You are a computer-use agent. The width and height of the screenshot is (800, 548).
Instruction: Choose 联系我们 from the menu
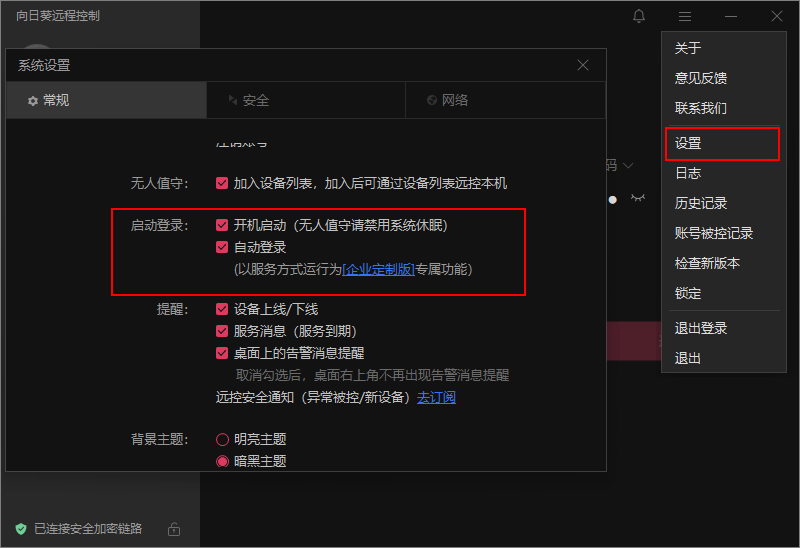coord(723,108)
